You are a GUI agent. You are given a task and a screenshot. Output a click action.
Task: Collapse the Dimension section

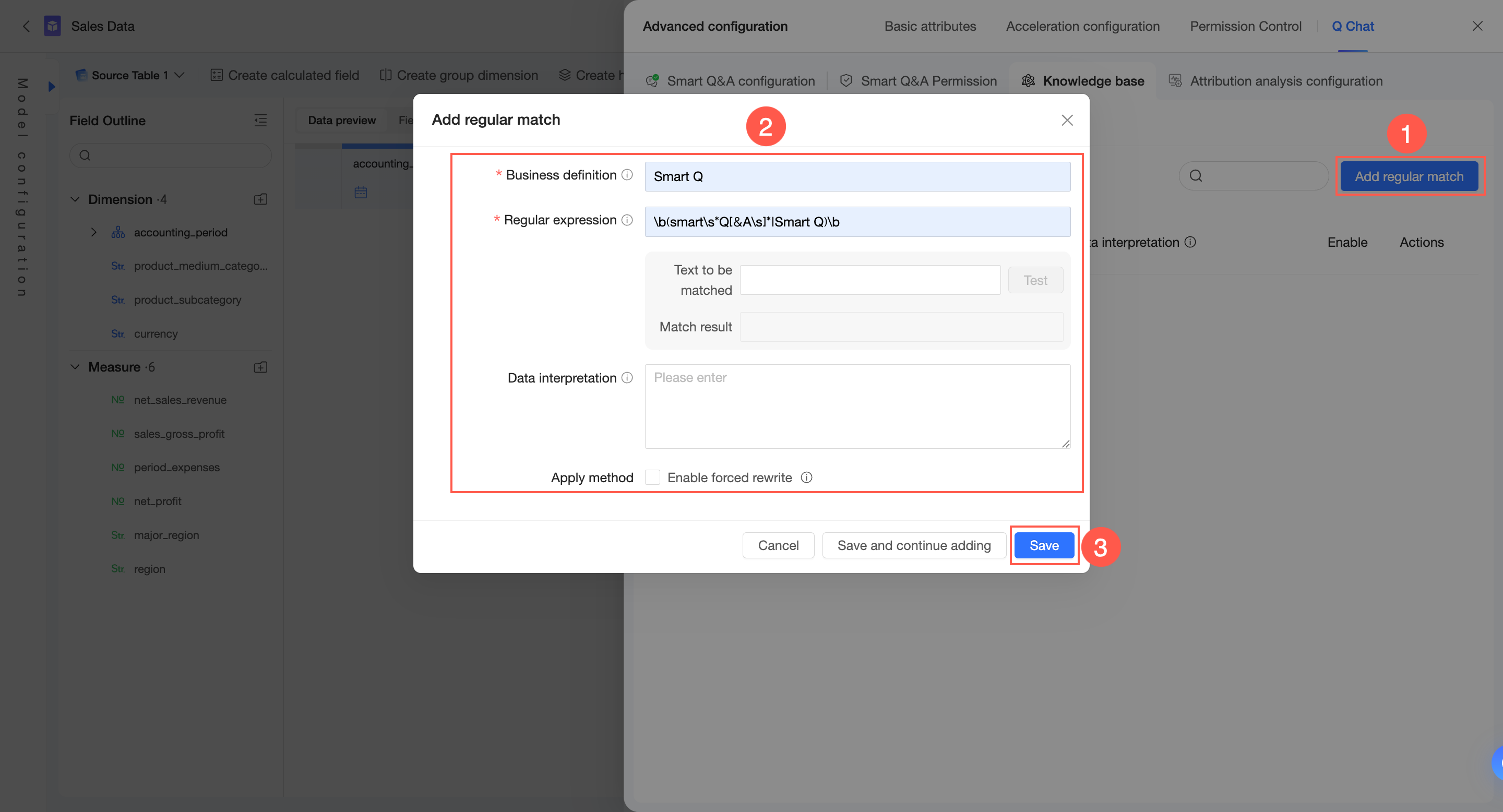coord(75,199)
